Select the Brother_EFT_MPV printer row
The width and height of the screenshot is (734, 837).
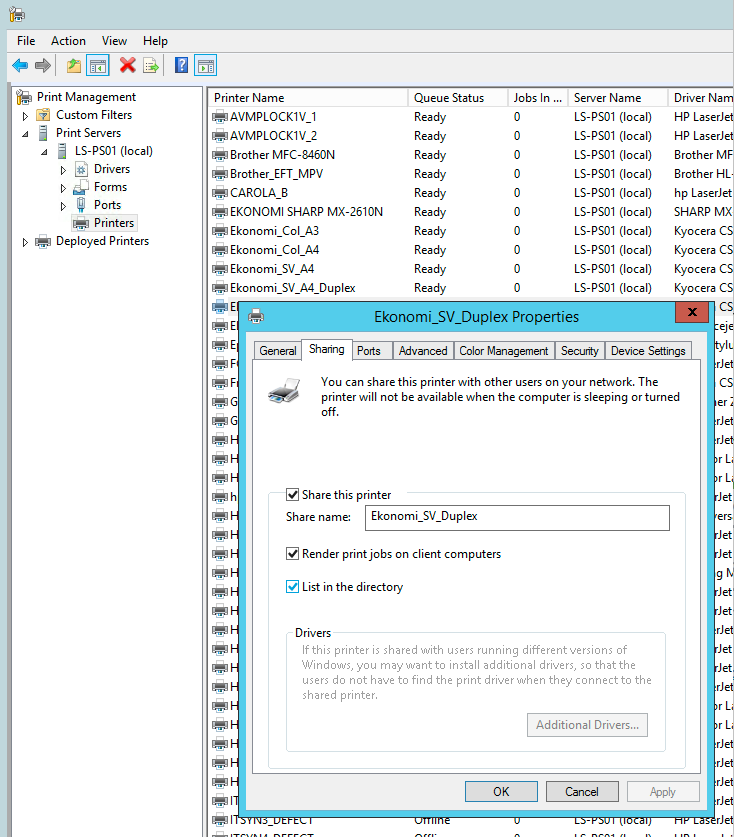pos(471,174)
